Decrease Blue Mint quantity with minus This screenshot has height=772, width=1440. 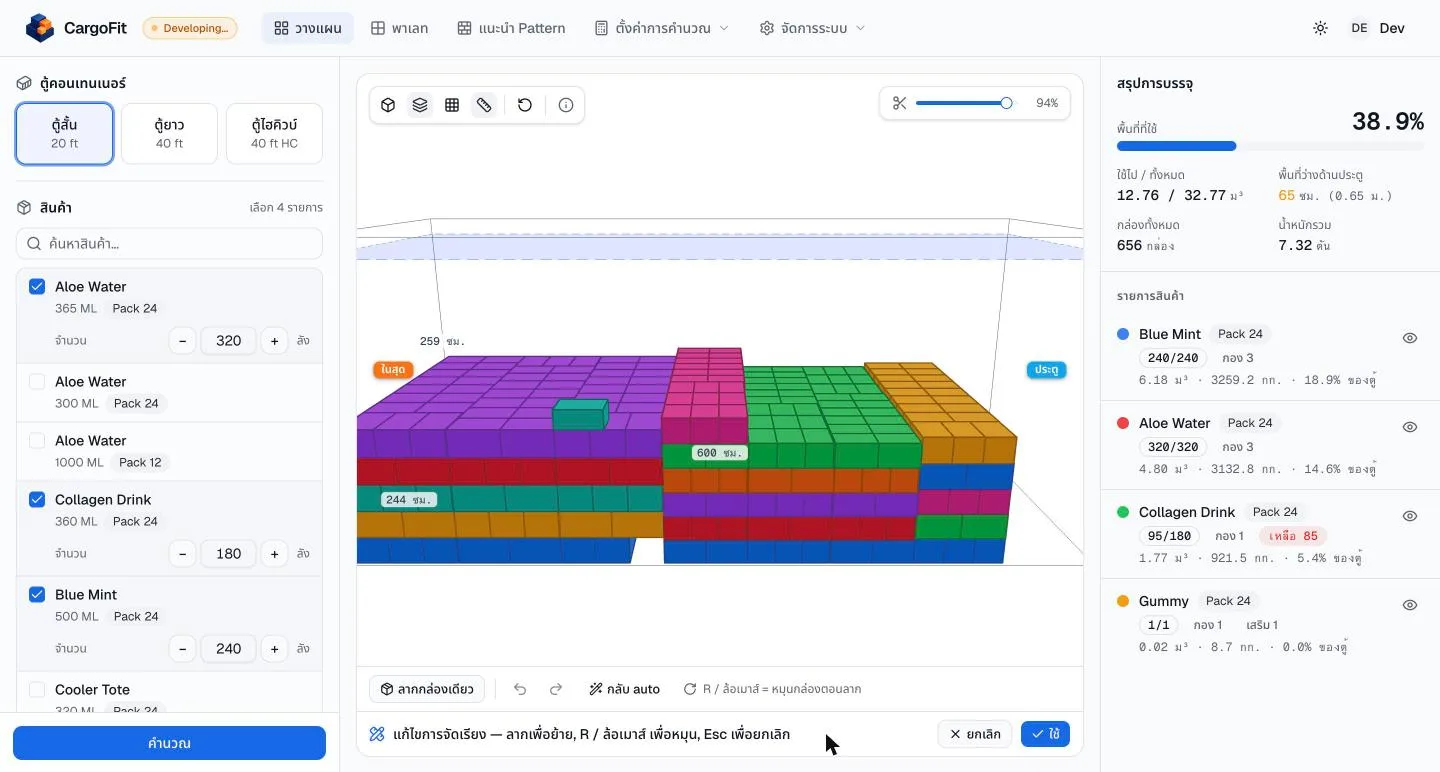[182, 649]
